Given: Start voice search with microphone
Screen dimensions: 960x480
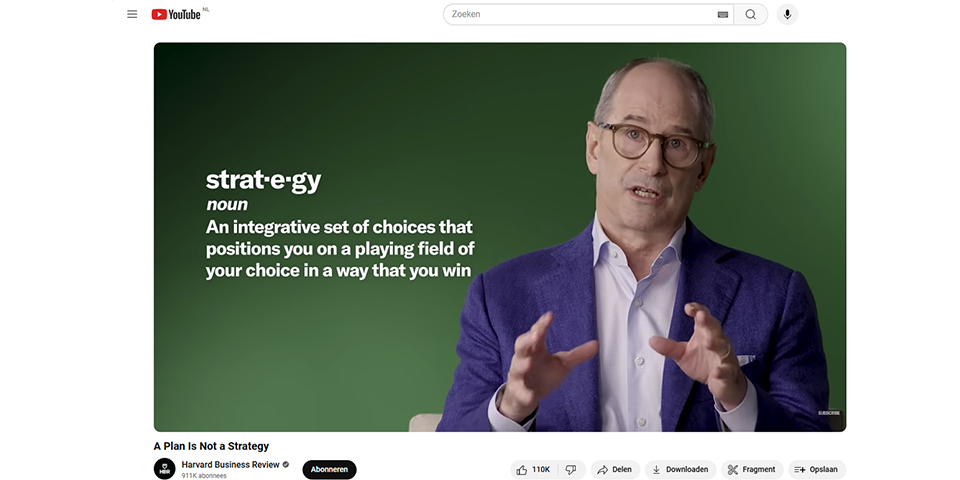Looking at the screenshot, I should (787, 15).
